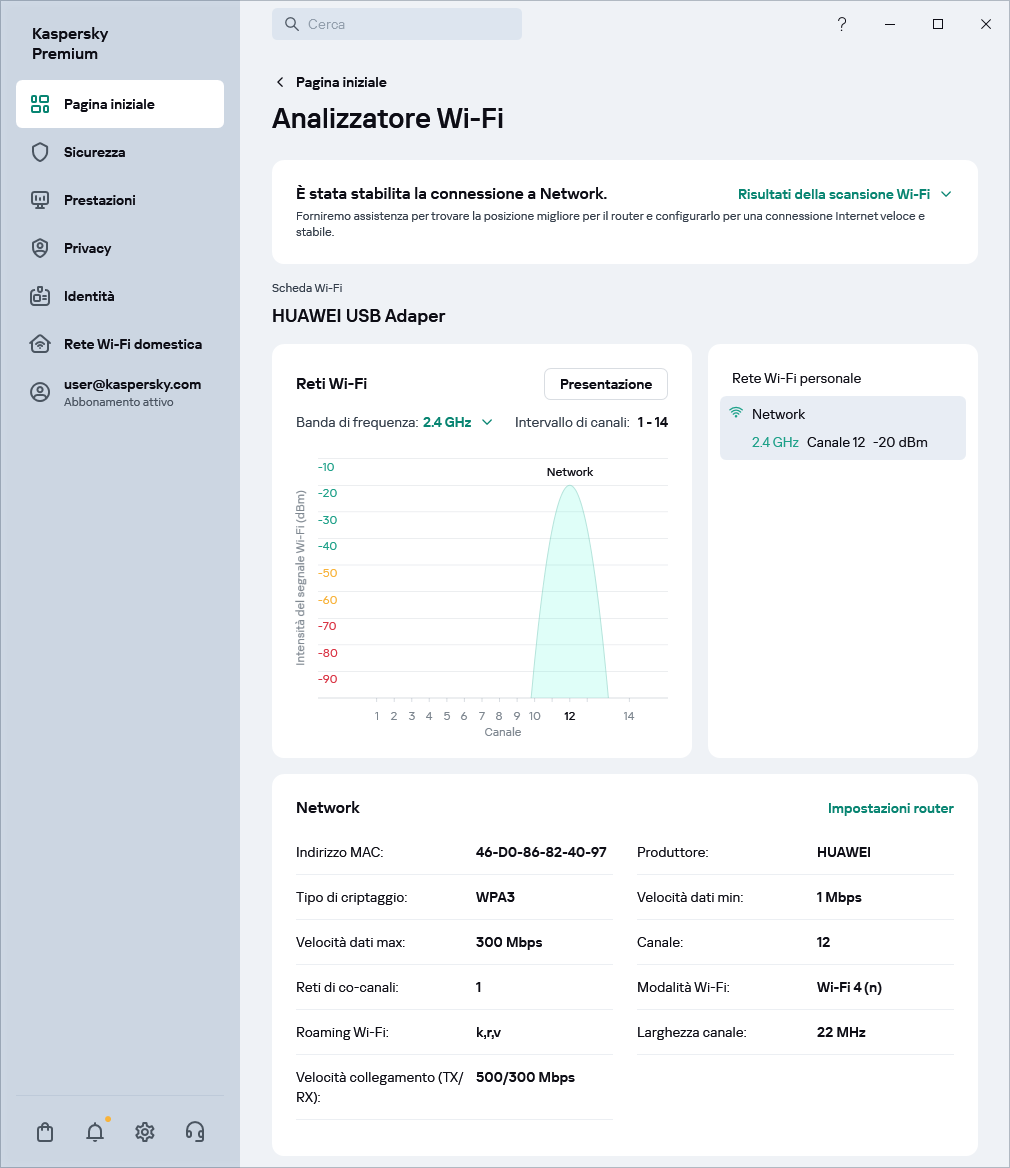
Task: Click the Prestazioni monitor icon
Action: click(x=40, y=200)
